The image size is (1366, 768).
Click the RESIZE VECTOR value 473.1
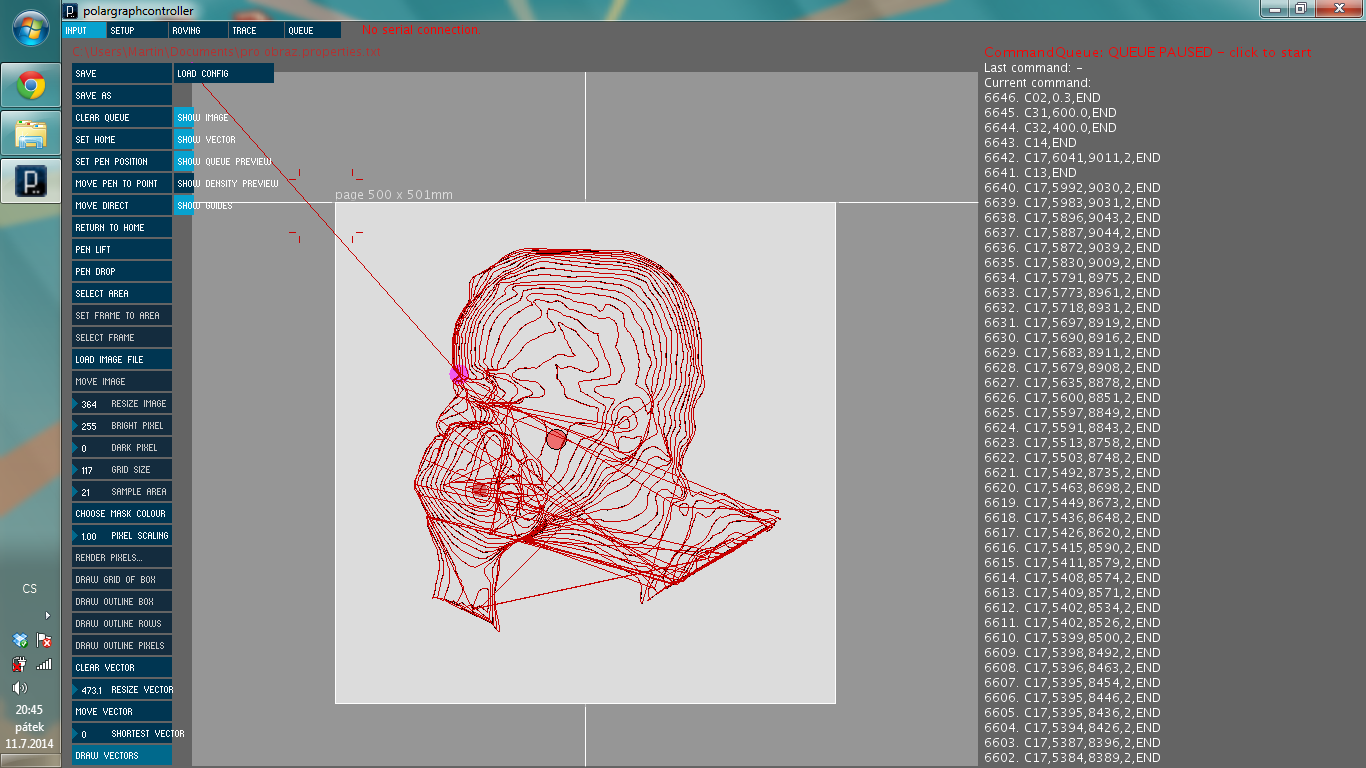pyautogui.click(x=92, y=690)
